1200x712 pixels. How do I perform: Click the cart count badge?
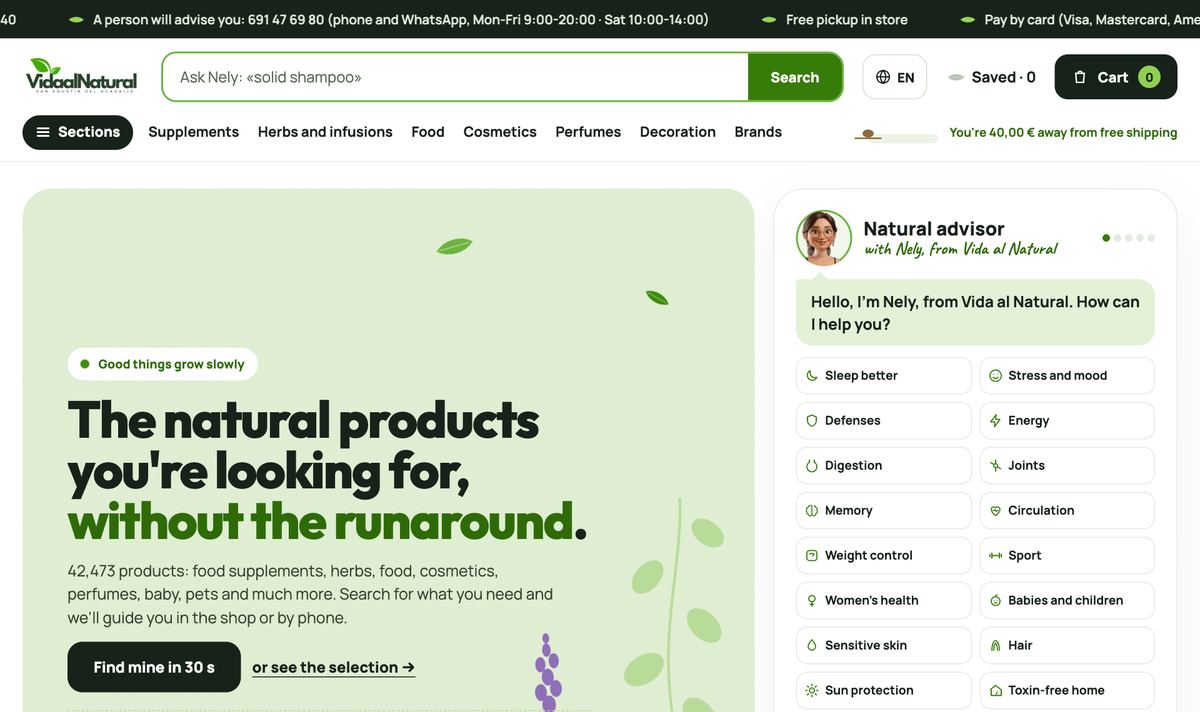click(x=1149, y=77)
